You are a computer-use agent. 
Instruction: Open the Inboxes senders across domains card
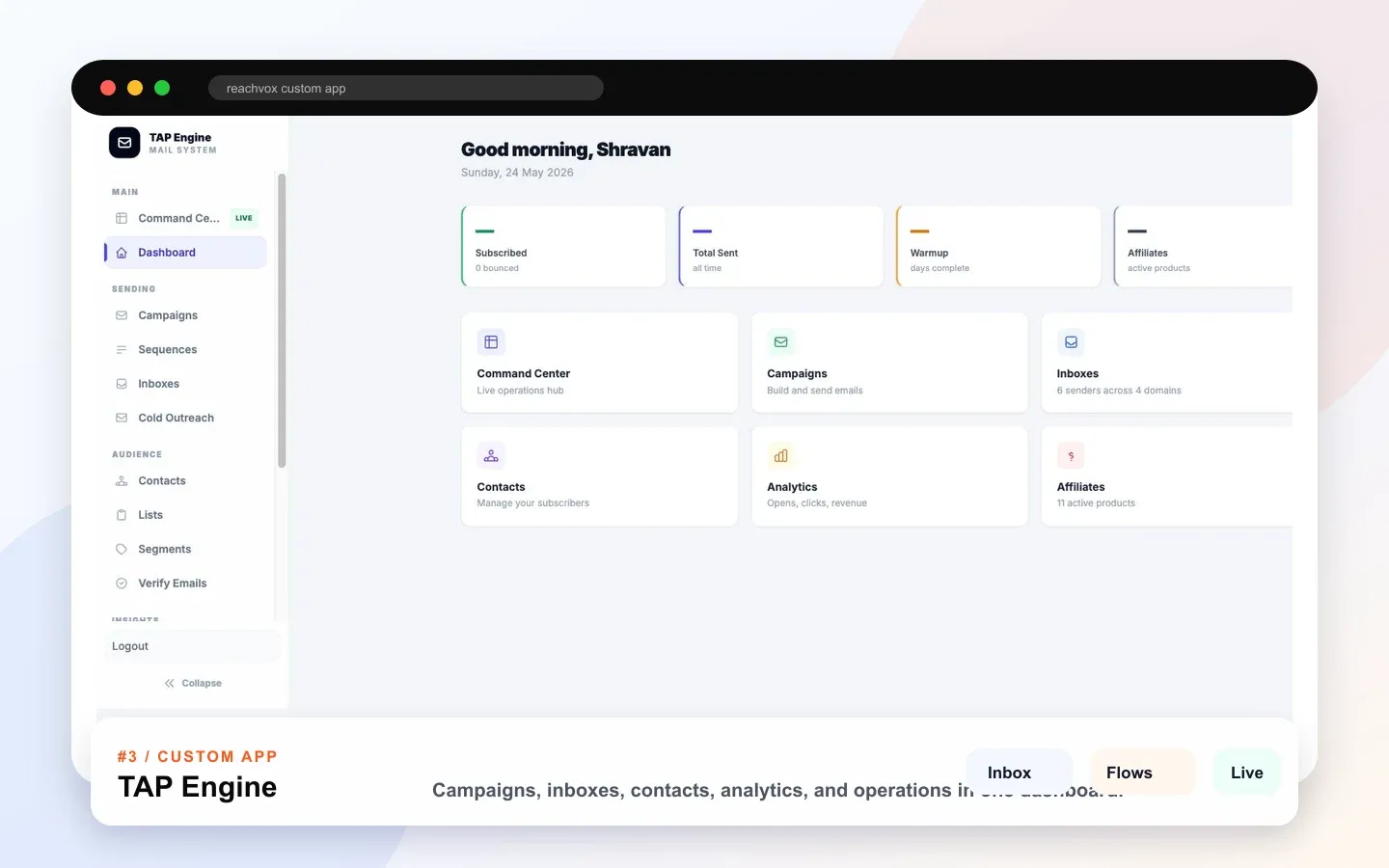tap(1167, 363)
